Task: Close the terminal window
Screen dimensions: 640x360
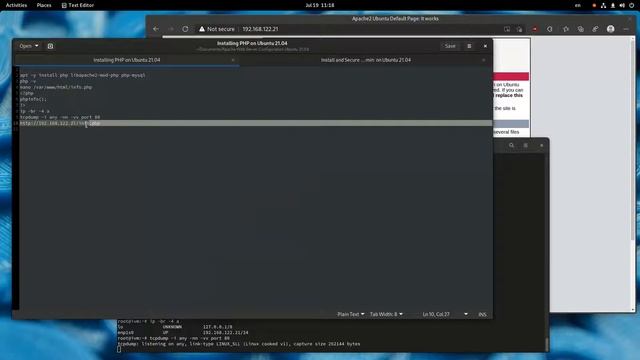Action: coord(541,145)
